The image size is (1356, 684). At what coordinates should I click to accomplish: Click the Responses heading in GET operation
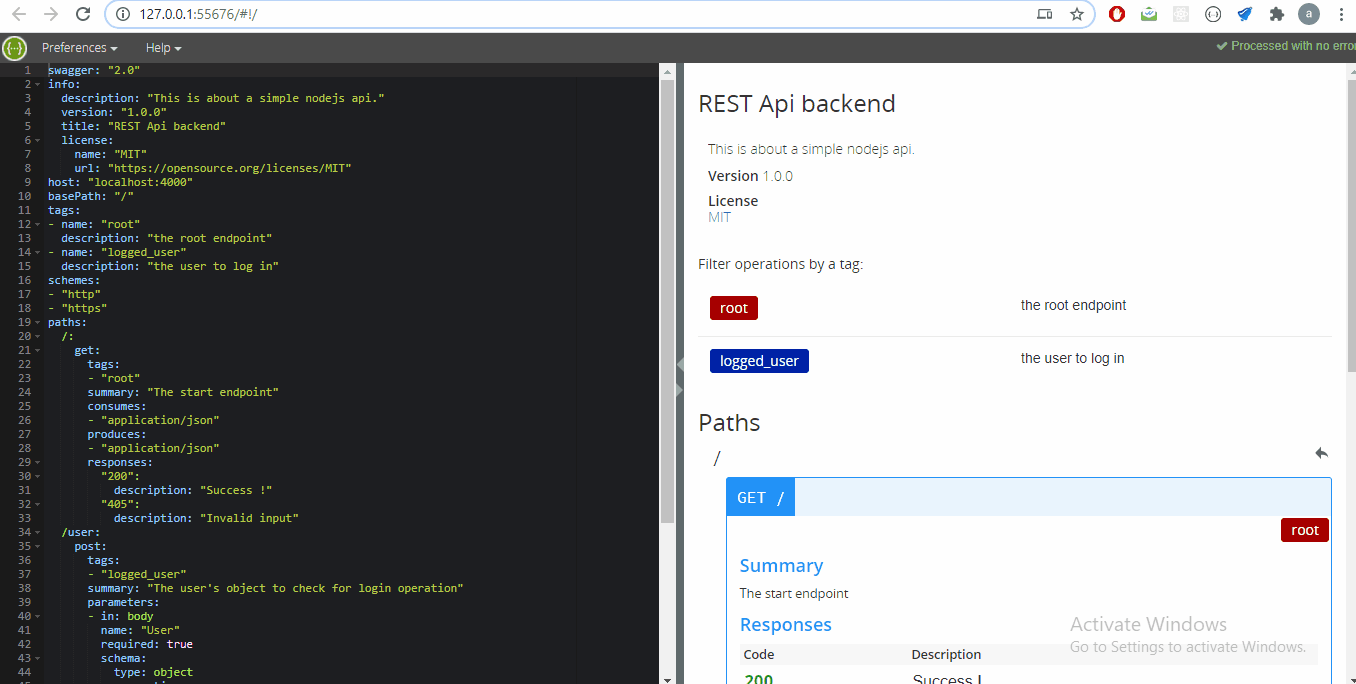click(x=785, y=625)
